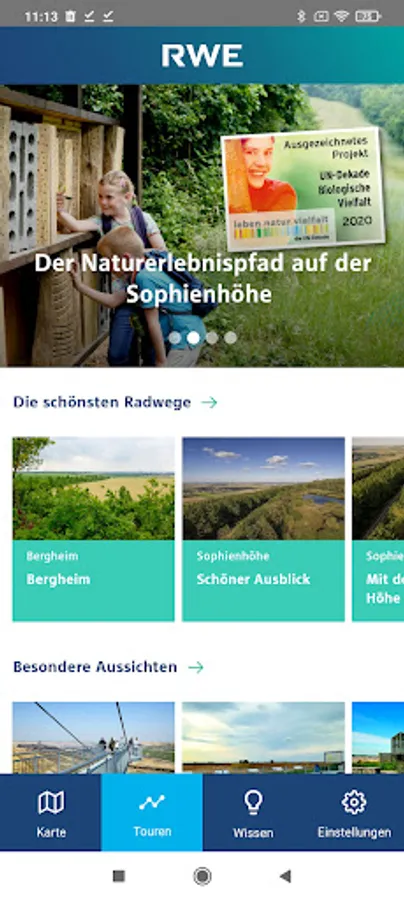Select the third carousel page dot

[x=212, y=338]
